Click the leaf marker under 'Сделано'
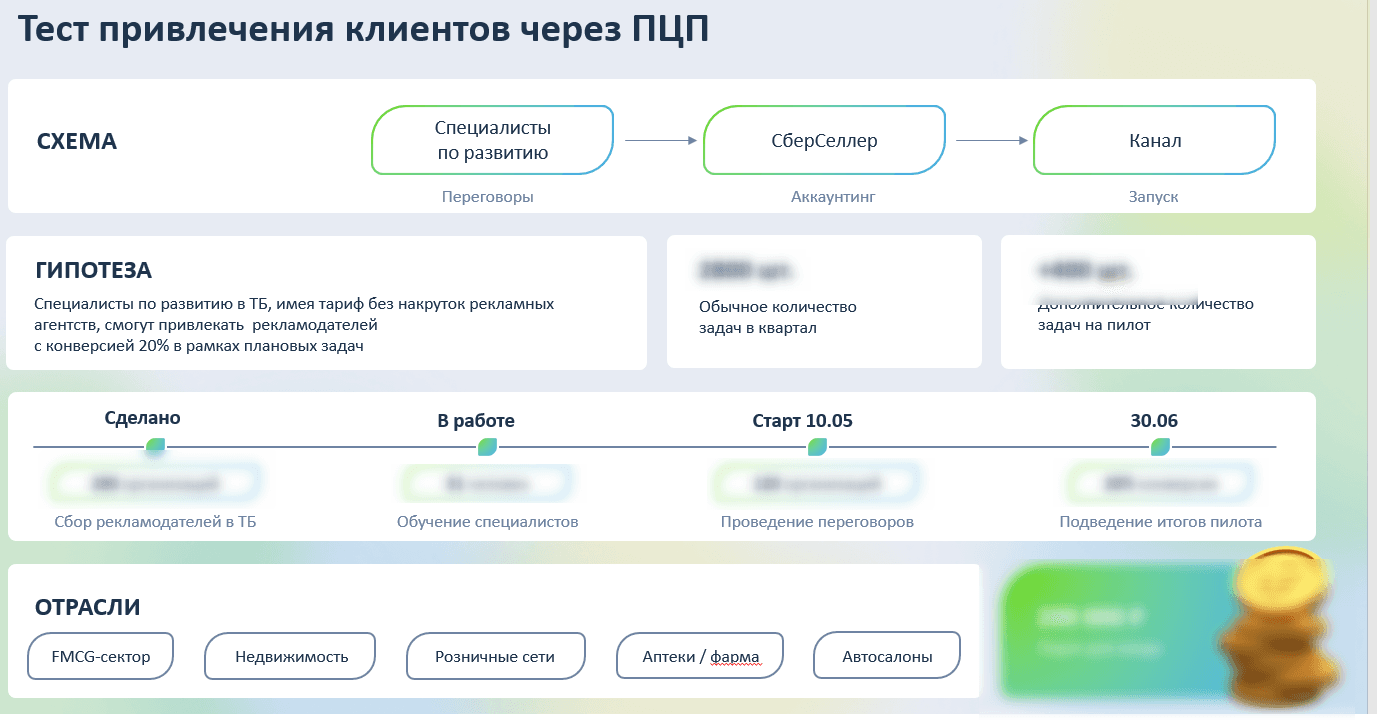This screenshot has width=1377, height=725. [x=155, y=446]
